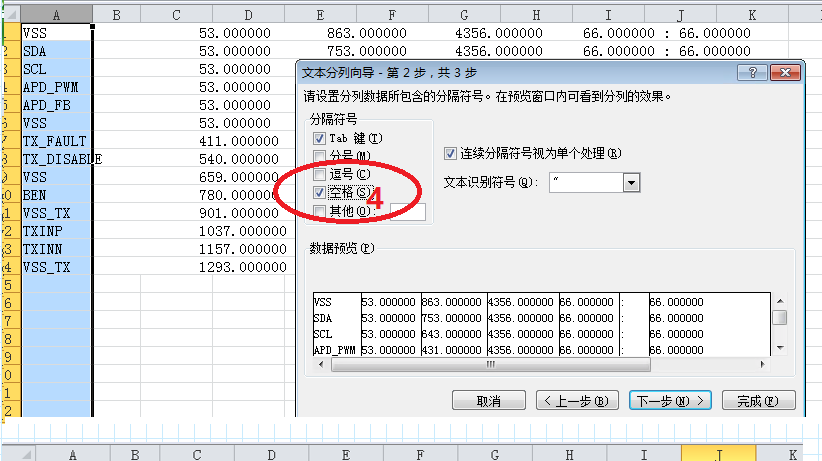The width and height of the screenshot is (822, 461).
Task: Close the 文本分列向导 dialog
Action: [x=785, y=72]
